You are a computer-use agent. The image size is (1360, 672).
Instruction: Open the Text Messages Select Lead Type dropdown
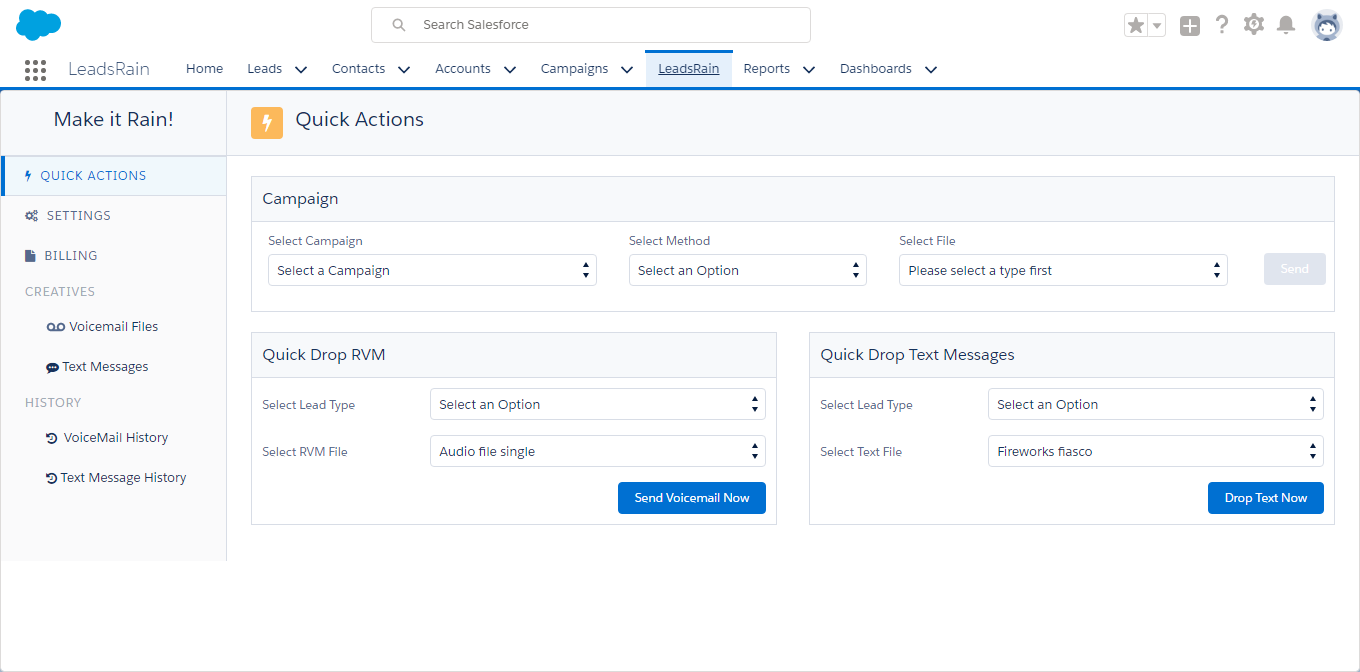(x=1156, y=405)
